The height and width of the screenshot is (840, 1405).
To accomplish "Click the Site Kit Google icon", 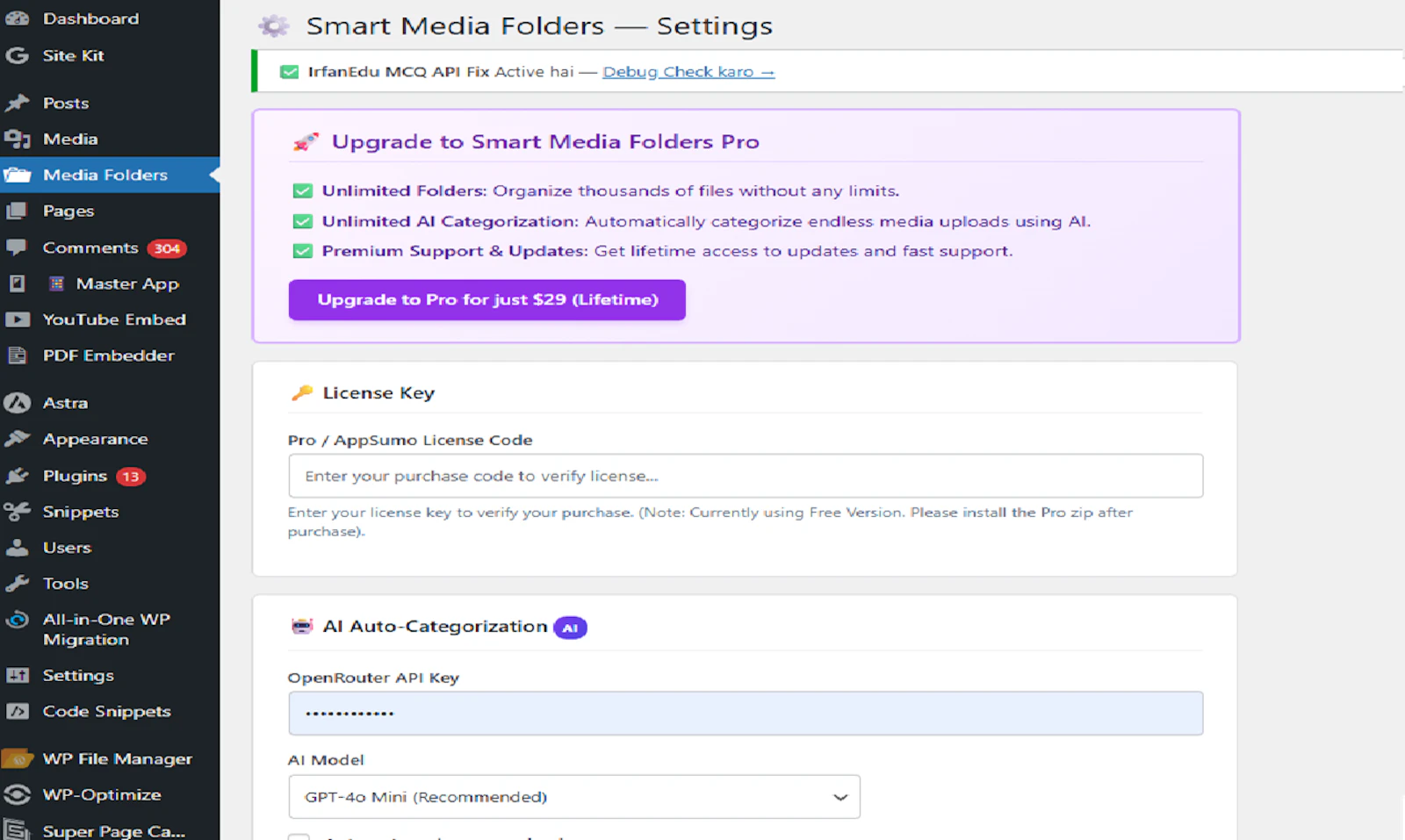I will click(x=17, y=55).
